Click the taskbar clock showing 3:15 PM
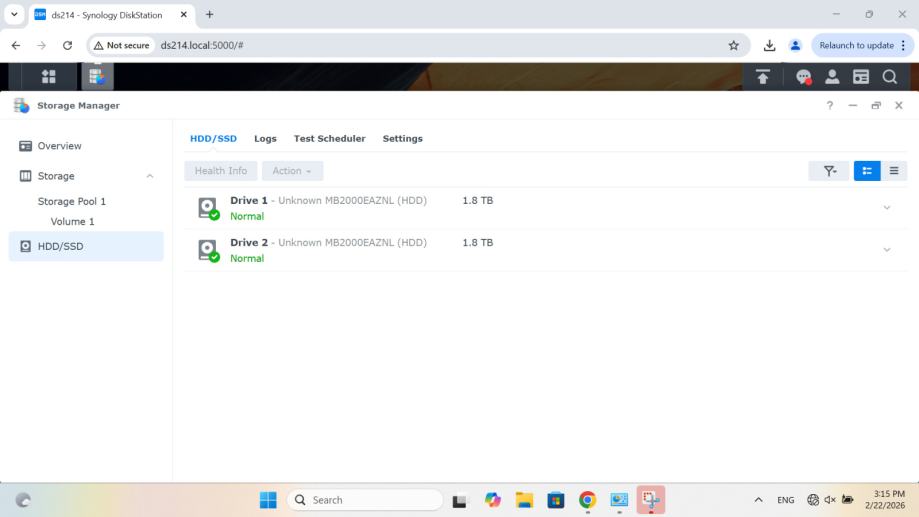The width and height of the screenshot is (919, 517). [x=885, y=499]
